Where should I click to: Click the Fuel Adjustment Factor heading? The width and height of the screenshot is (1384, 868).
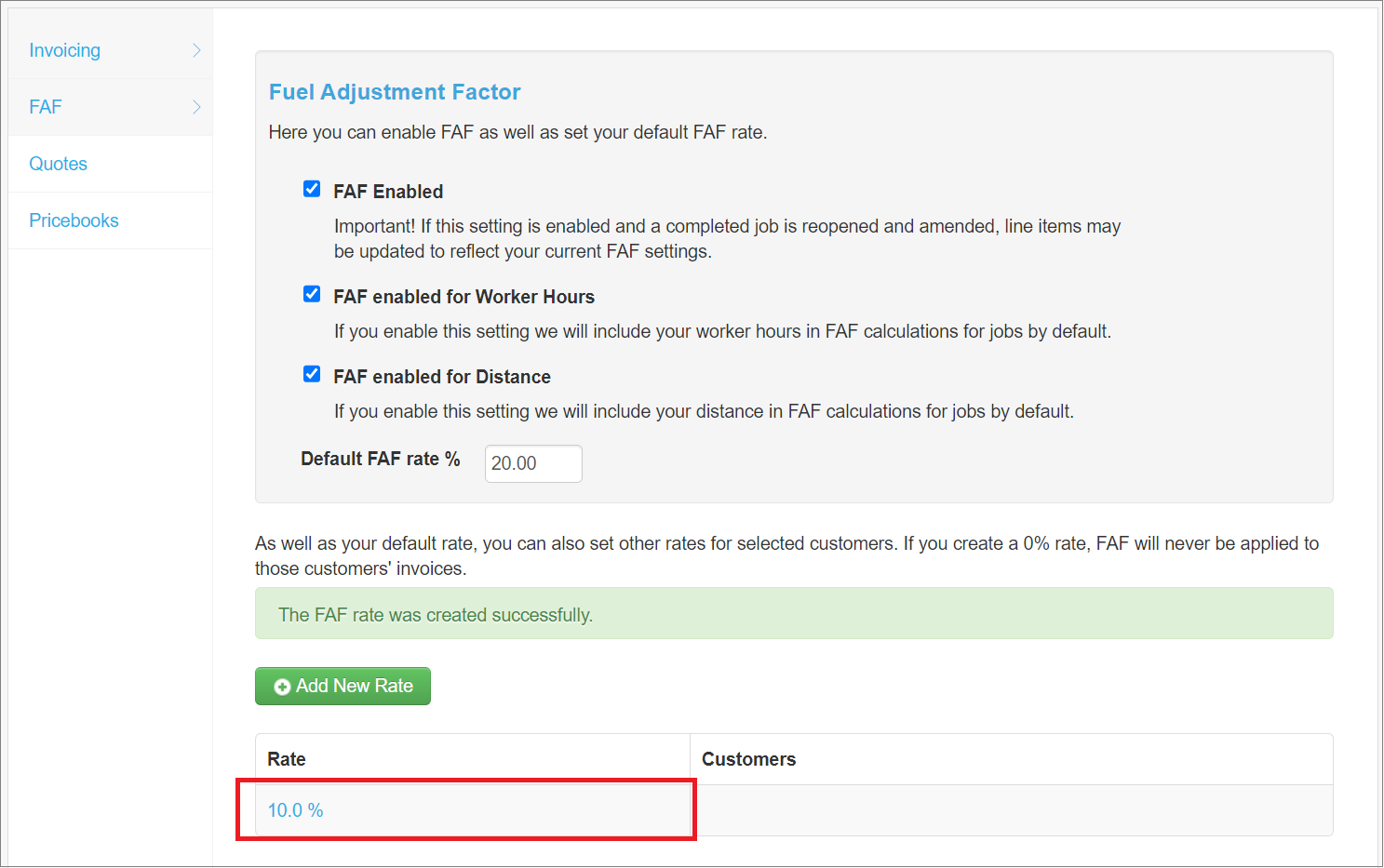395,91
